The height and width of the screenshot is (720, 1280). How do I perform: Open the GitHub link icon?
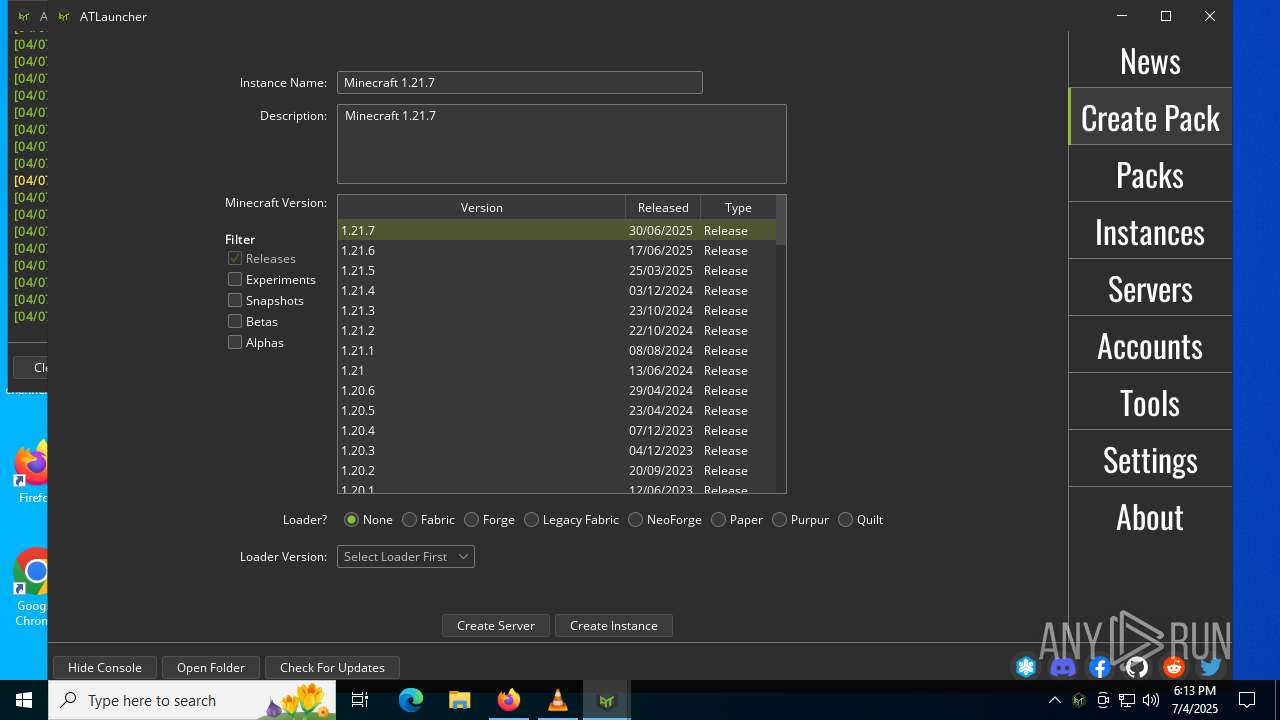point(1137,667)
